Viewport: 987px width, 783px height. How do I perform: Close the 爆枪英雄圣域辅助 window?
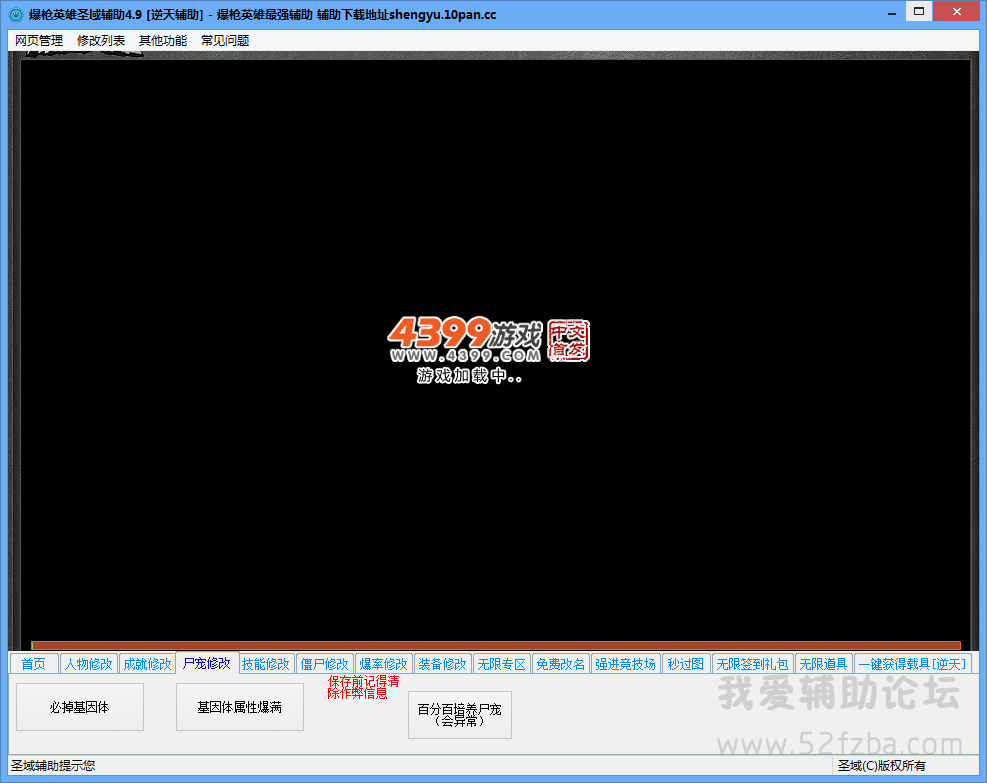956,11
